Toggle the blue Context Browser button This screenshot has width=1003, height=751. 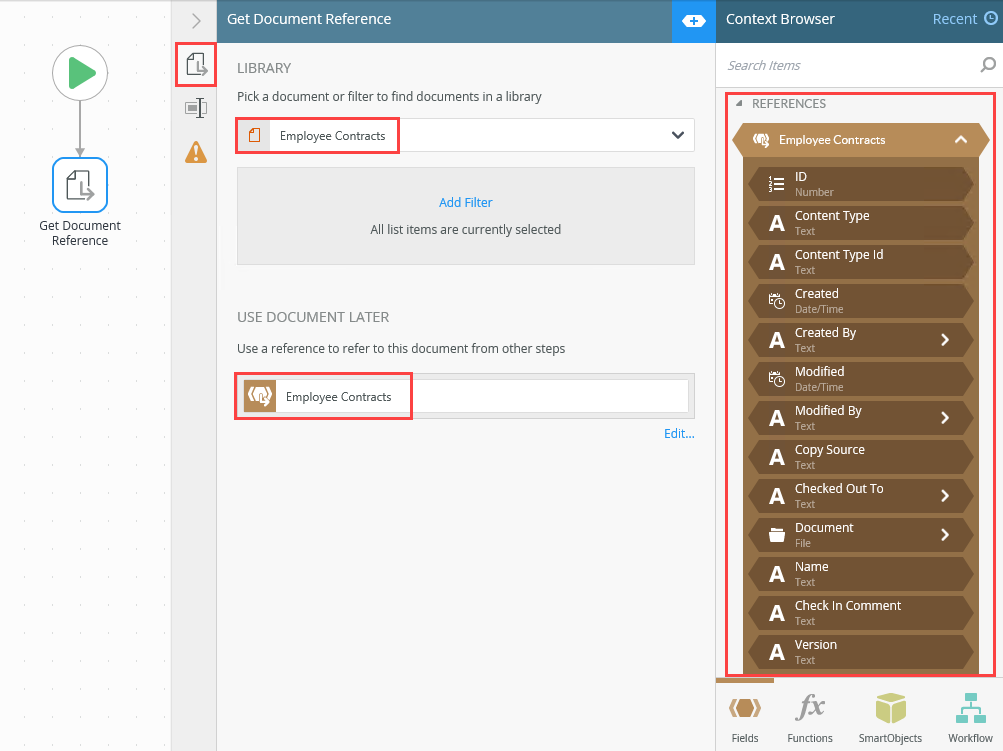(x=693, y=20)
